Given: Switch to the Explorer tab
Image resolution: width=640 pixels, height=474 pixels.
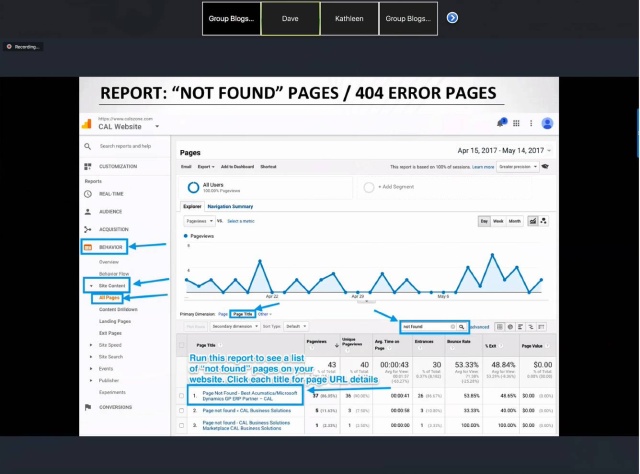Looking at the screenshot, I should pyautogui.click(x=192, y=206).
